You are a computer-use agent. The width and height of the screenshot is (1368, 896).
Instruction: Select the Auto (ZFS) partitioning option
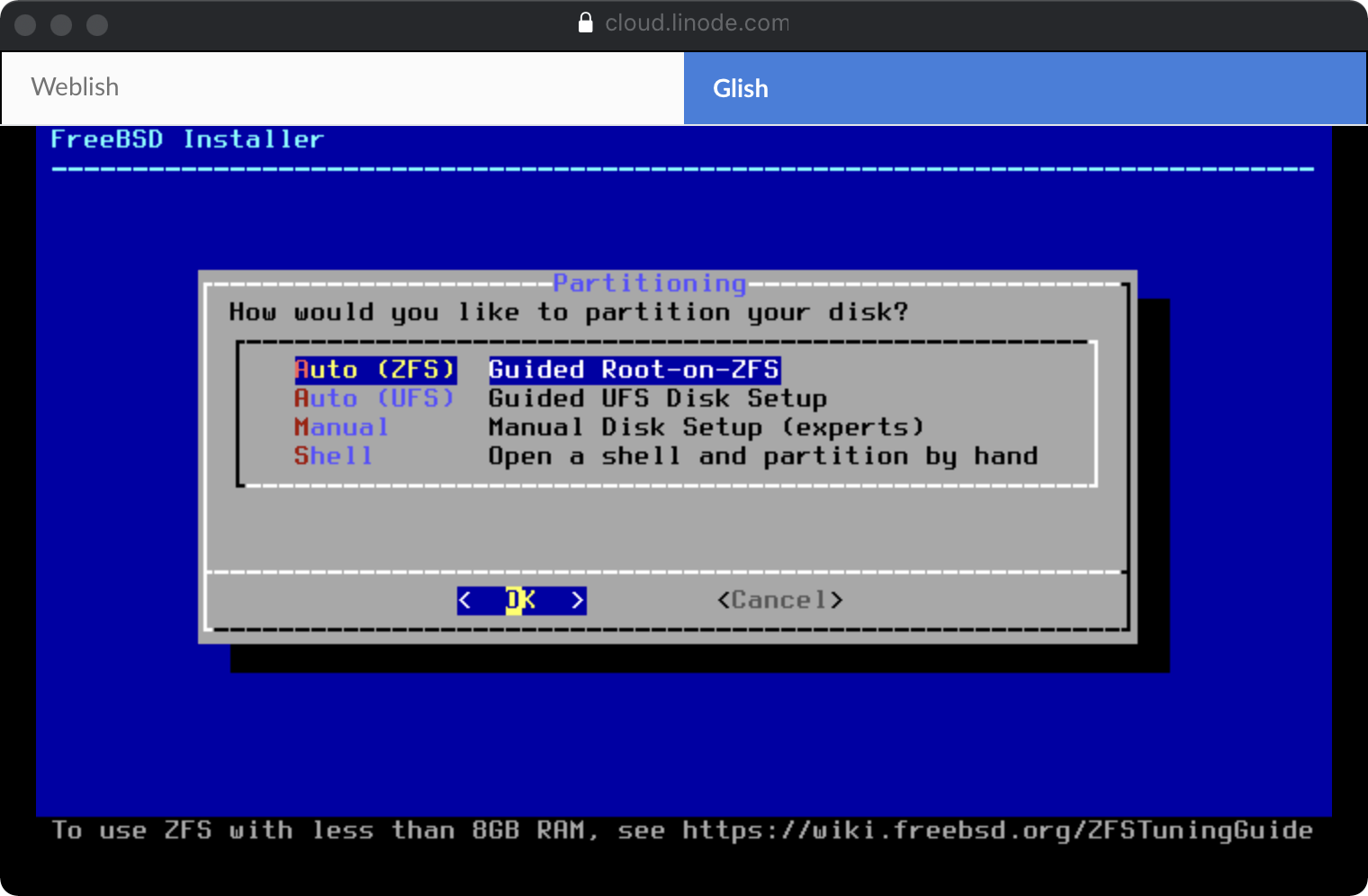[x=375, y=370]
